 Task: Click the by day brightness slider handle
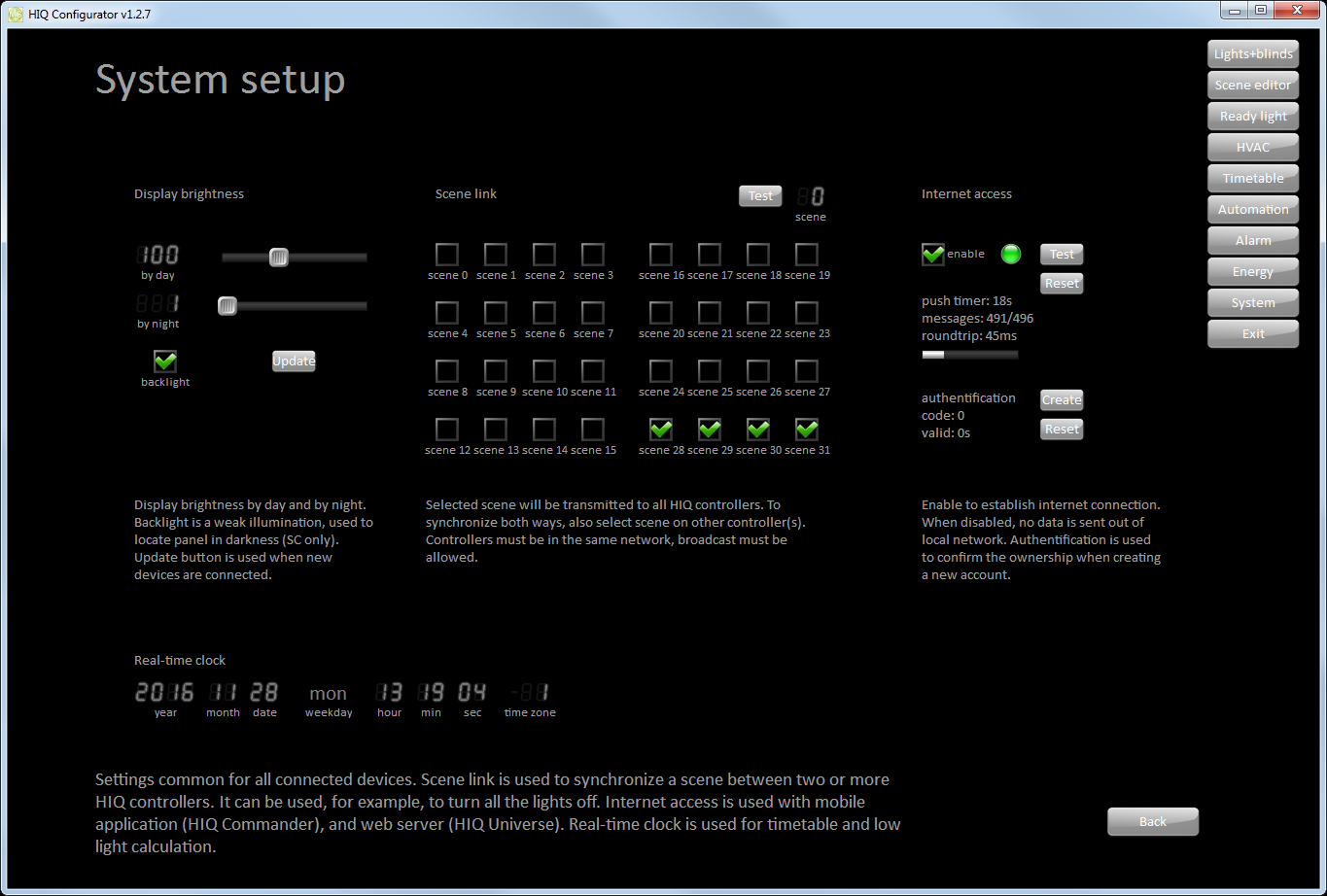pyautogui.click(x=279, y=257)
